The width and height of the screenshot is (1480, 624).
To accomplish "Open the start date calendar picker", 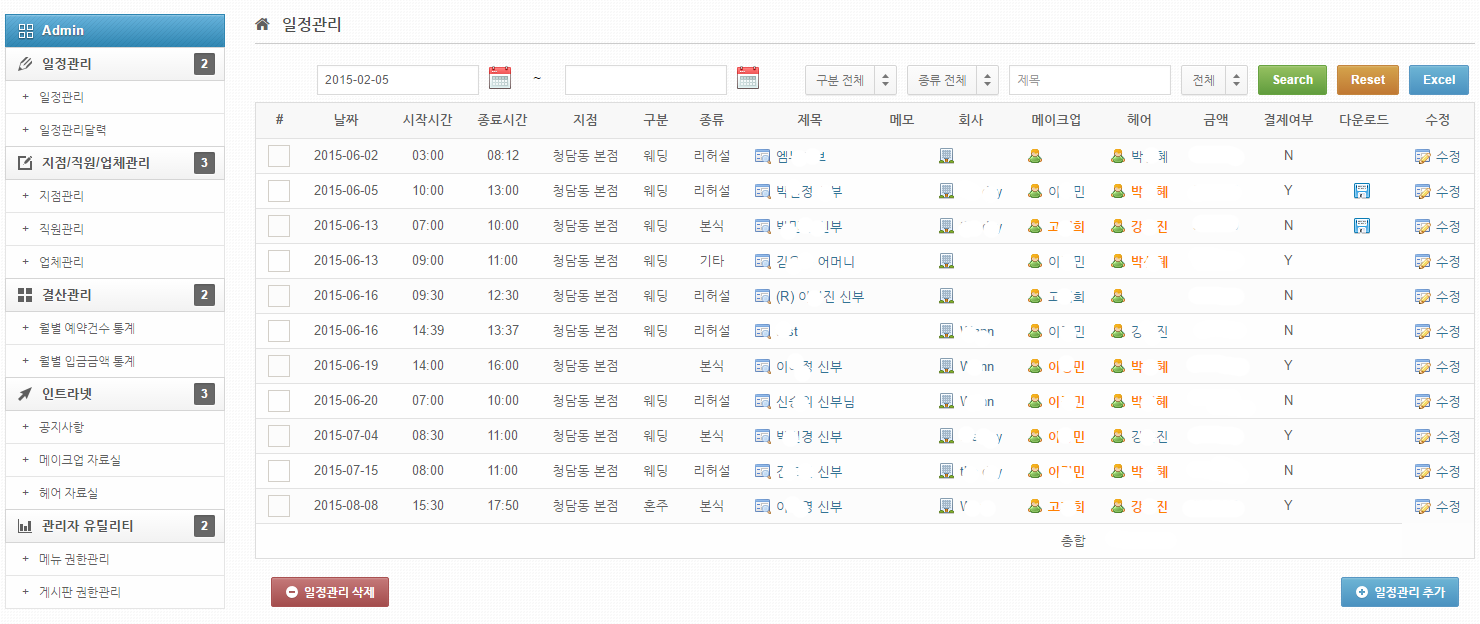I will coord(500,78).
